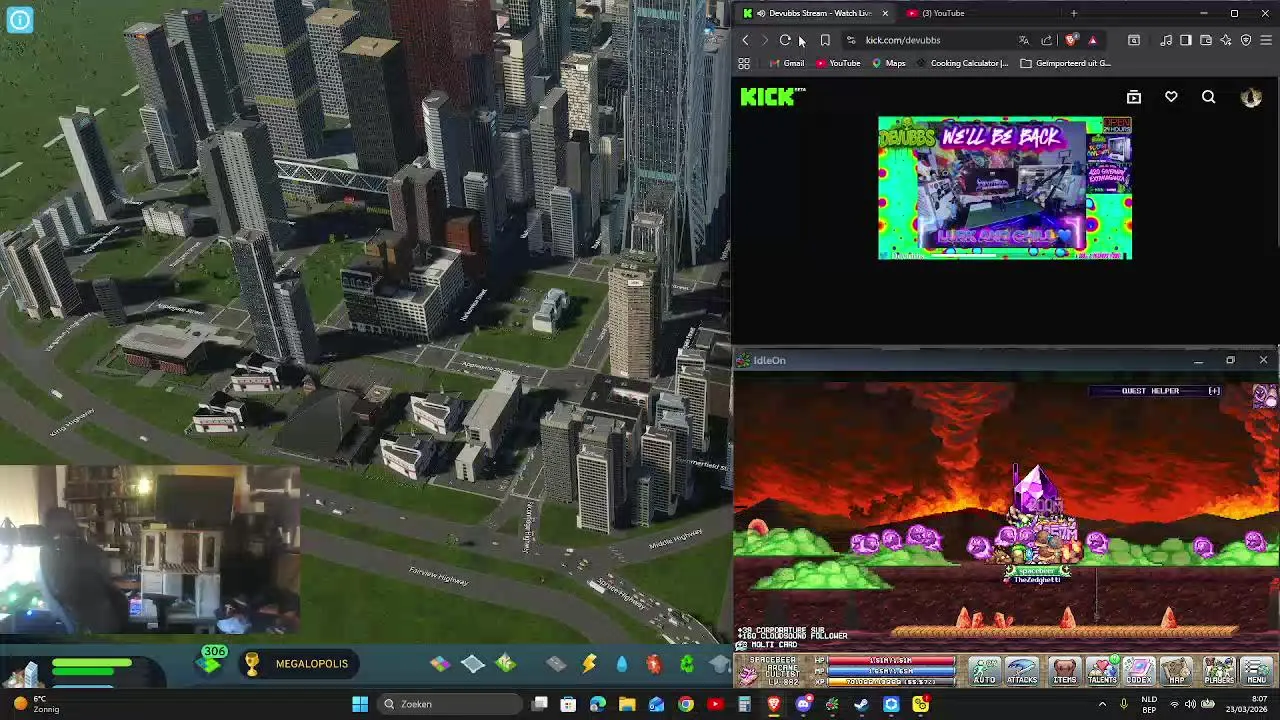Open the districts tool diamond icon

tap(473, 664)
